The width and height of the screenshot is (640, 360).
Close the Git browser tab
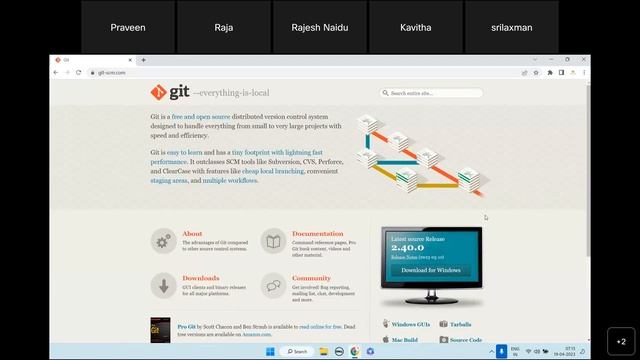[x=130, y=60]
